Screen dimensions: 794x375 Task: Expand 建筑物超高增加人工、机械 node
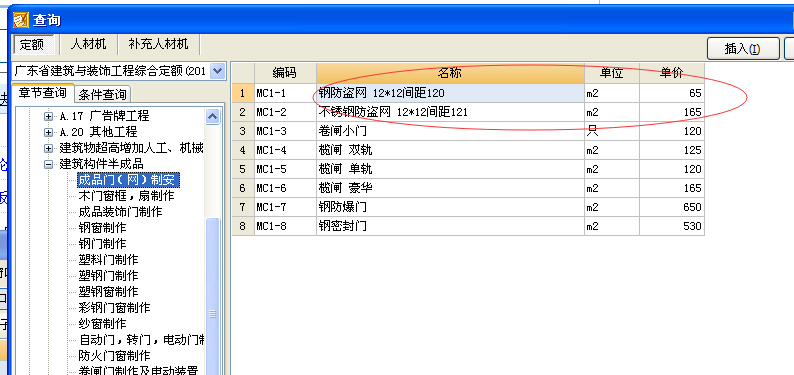(49, 148)
